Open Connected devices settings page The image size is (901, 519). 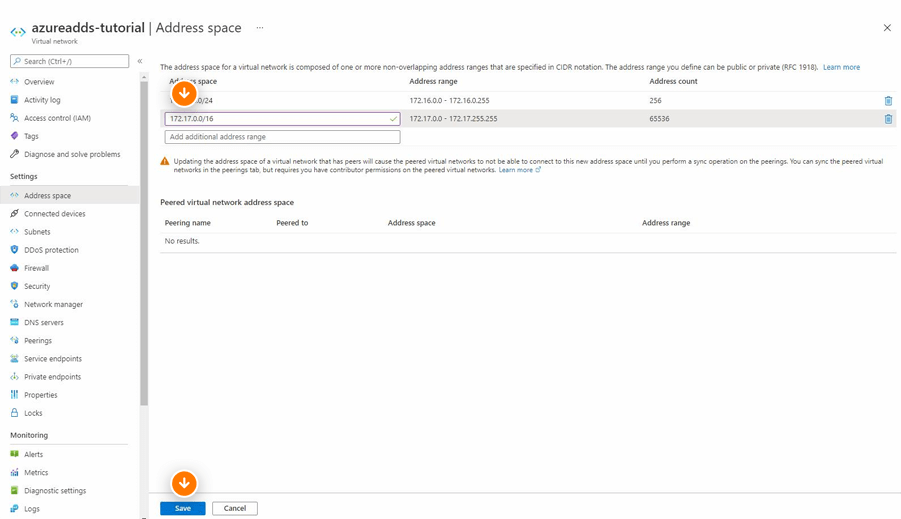(55, 213)
